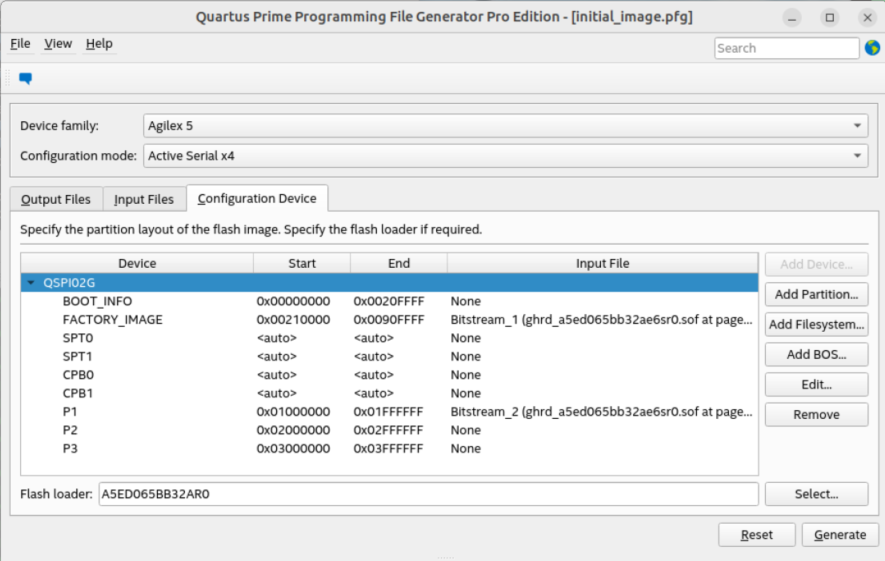Viewport: 885px width, 561px height.
Task: Click the blue message icon in the toolbar
Action: (x=26, y=78)
